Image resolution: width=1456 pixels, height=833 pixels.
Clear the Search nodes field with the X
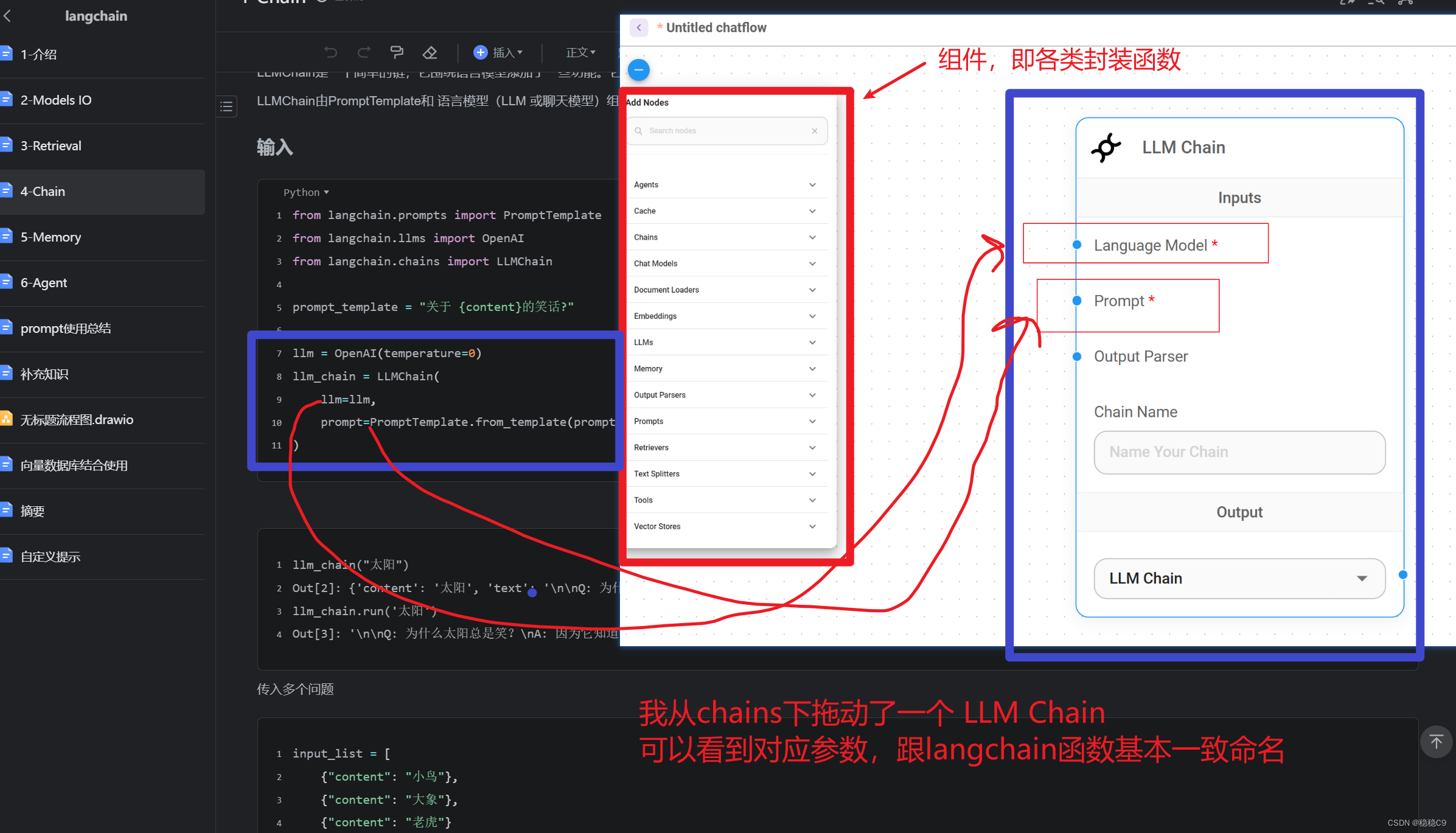(x=815, y=130)
